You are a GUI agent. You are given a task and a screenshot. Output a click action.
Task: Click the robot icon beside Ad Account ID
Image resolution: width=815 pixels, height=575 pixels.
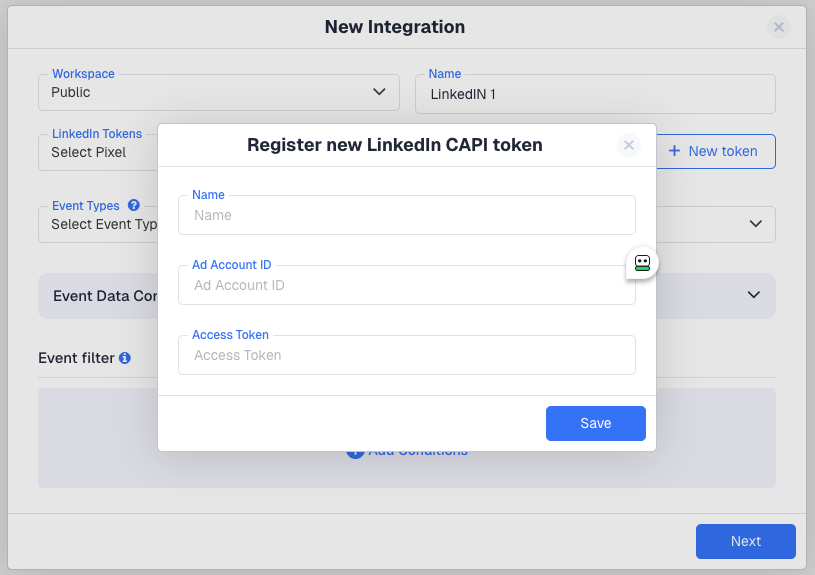point(642,263)
